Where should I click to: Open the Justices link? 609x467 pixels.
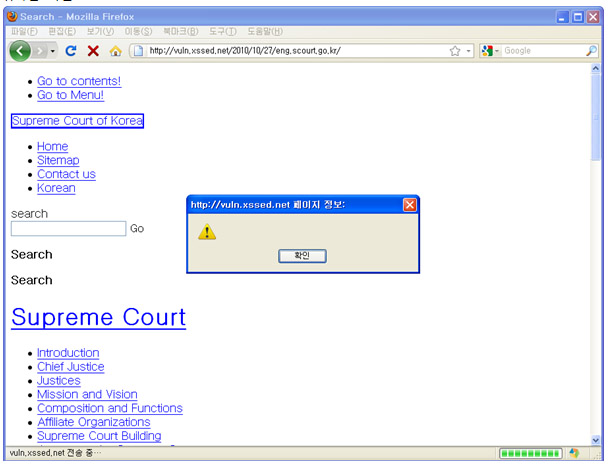click(x=59, y=381)
